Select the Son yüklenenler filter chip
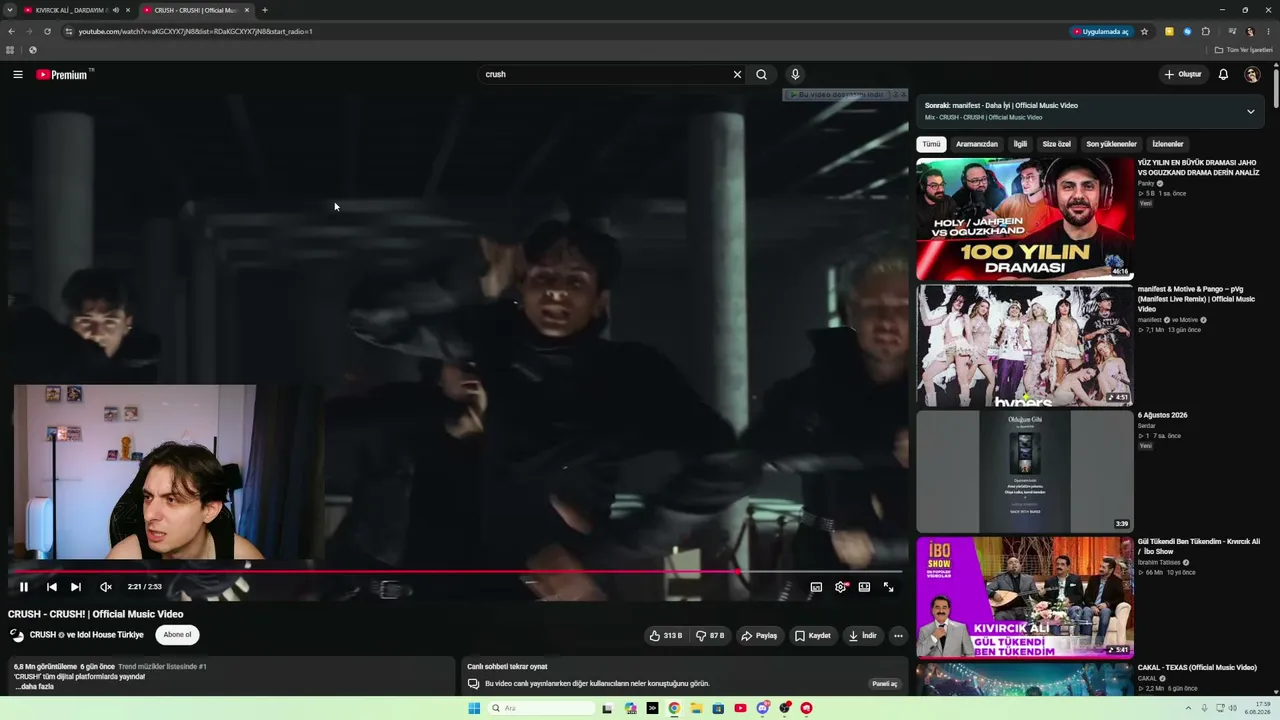 pyautogui.click(x=1112, y=144)
